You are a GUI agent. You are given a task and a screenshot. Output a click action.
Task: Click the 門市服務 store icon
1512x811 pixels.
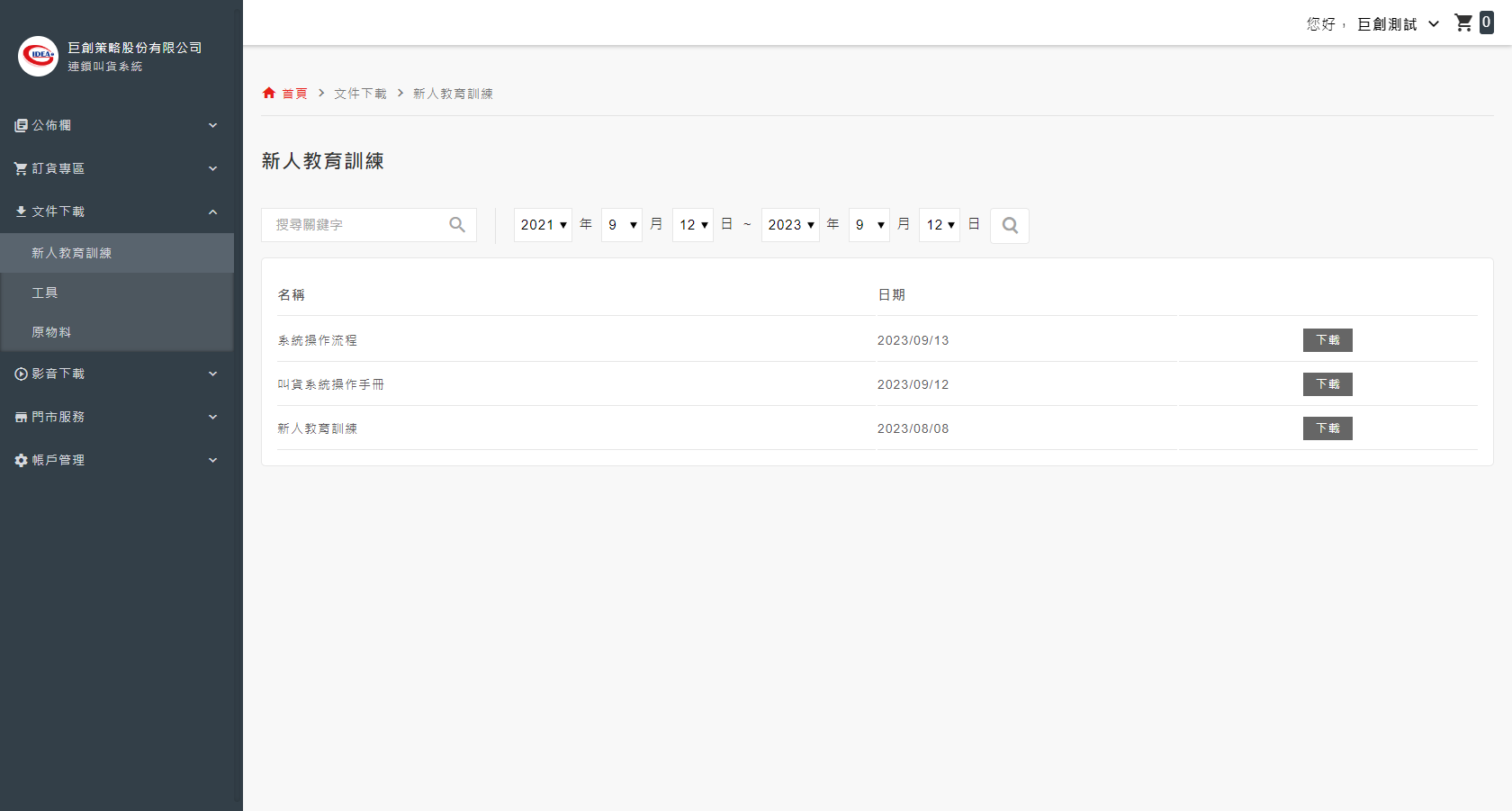[x=21, y=417]
